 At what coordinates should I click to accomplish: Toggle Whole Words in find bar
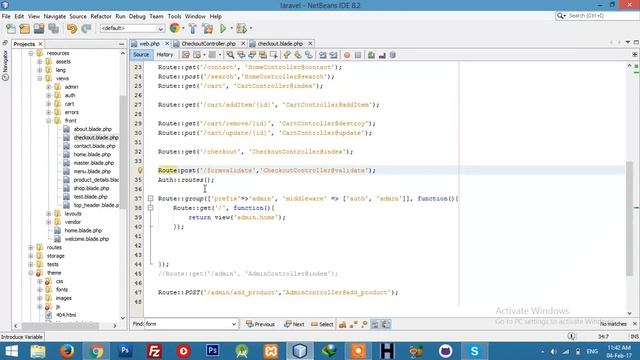[353, 324]
